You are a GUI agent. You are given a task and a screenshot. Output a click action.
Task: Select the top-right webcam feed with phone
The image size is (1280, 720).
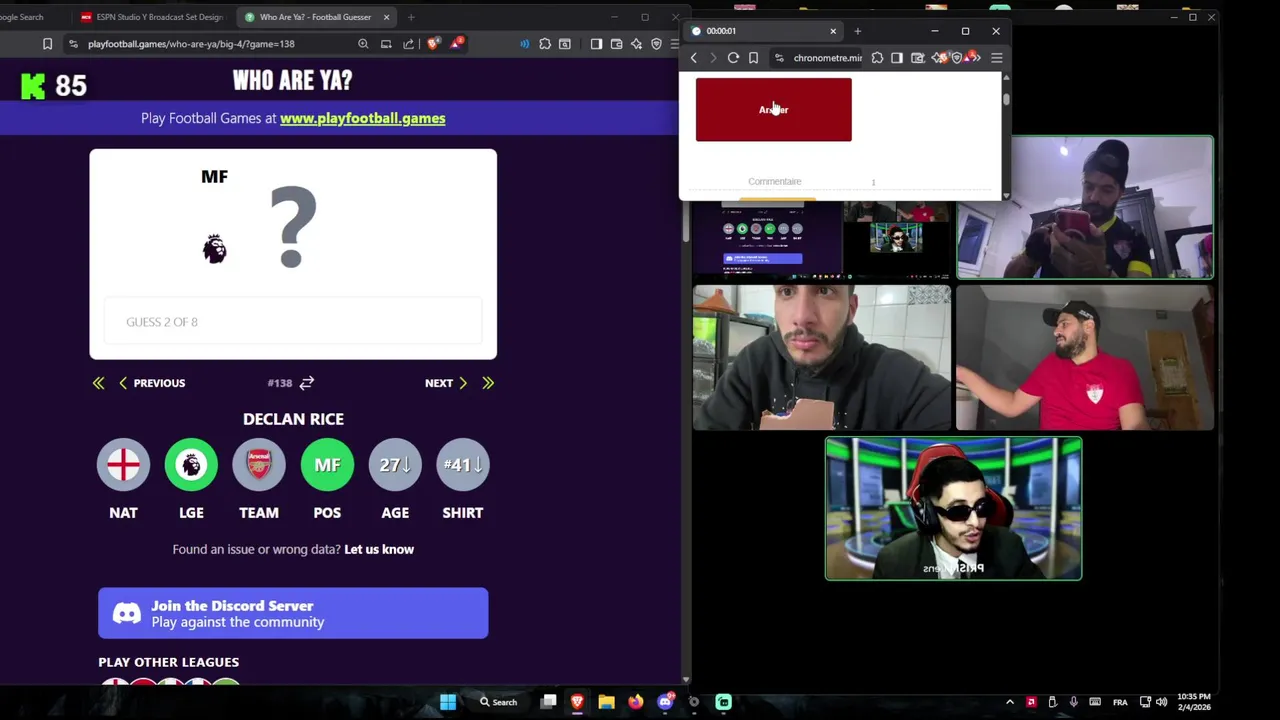pos(1085,208)
